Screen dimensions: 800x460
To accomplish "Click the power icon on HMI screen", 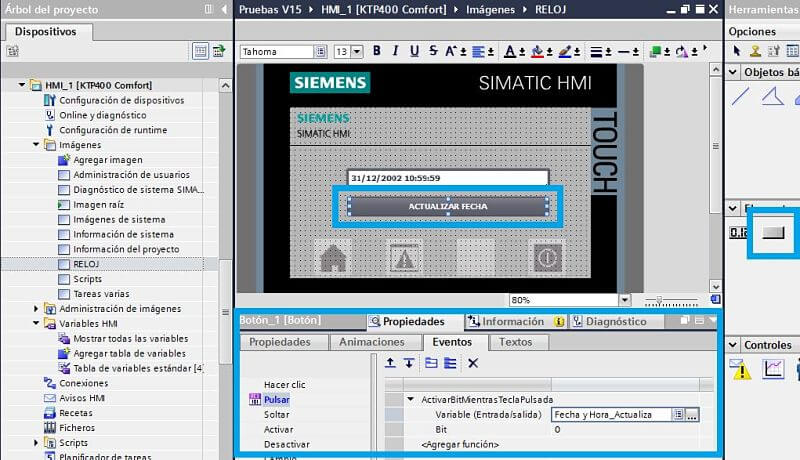I will (547, 258).
